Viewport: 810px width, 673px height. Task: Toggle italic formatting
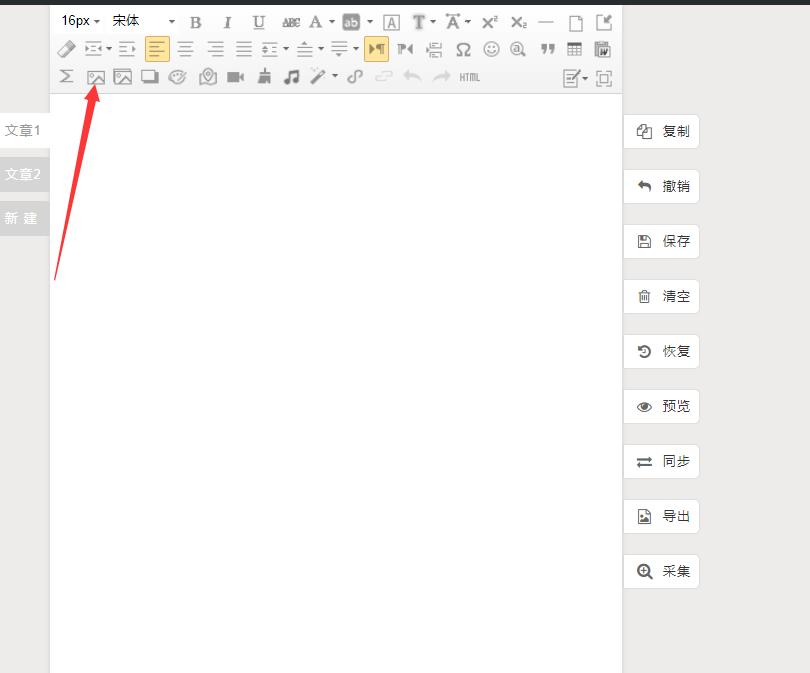227,22
